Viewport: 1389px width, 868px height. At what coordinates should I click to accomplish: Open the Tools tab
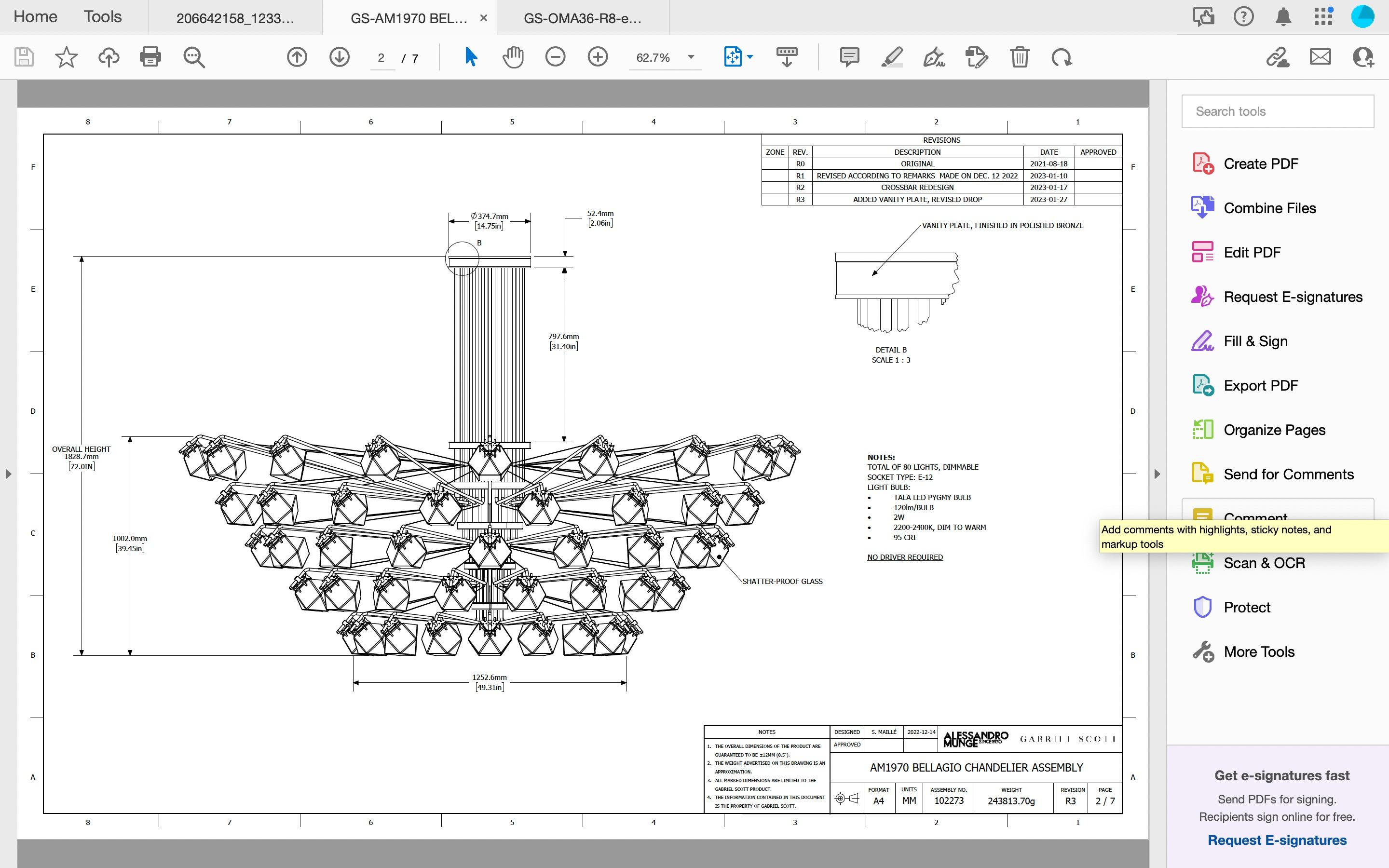[x=102, y=17]
